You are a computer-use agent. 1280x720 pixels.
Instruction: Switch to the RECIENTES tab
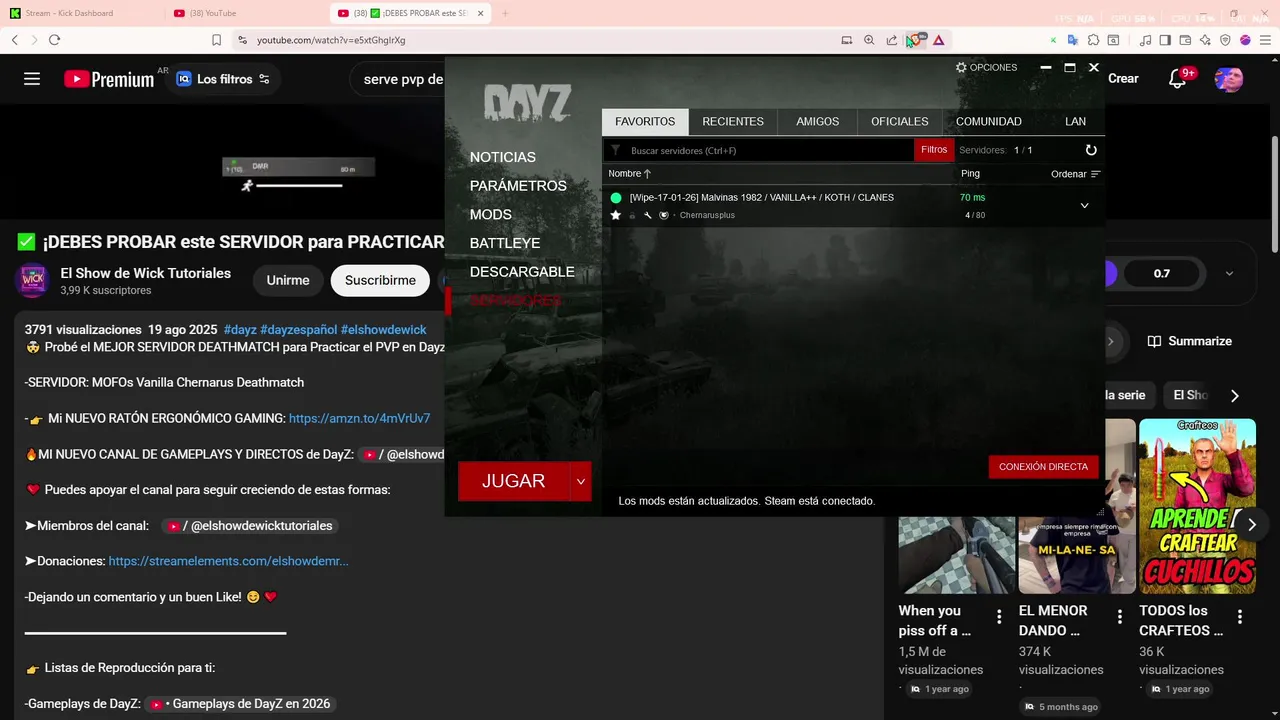tap(733, 122)
